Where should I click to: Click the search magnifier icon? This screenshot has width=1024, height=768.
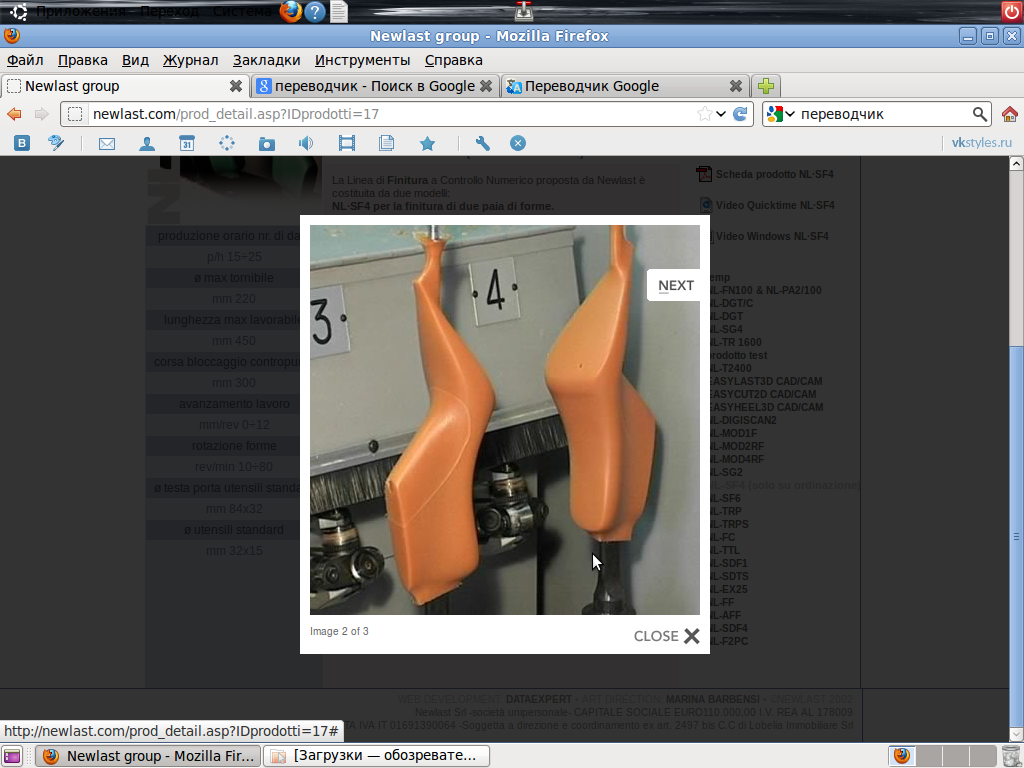point(980,114)
